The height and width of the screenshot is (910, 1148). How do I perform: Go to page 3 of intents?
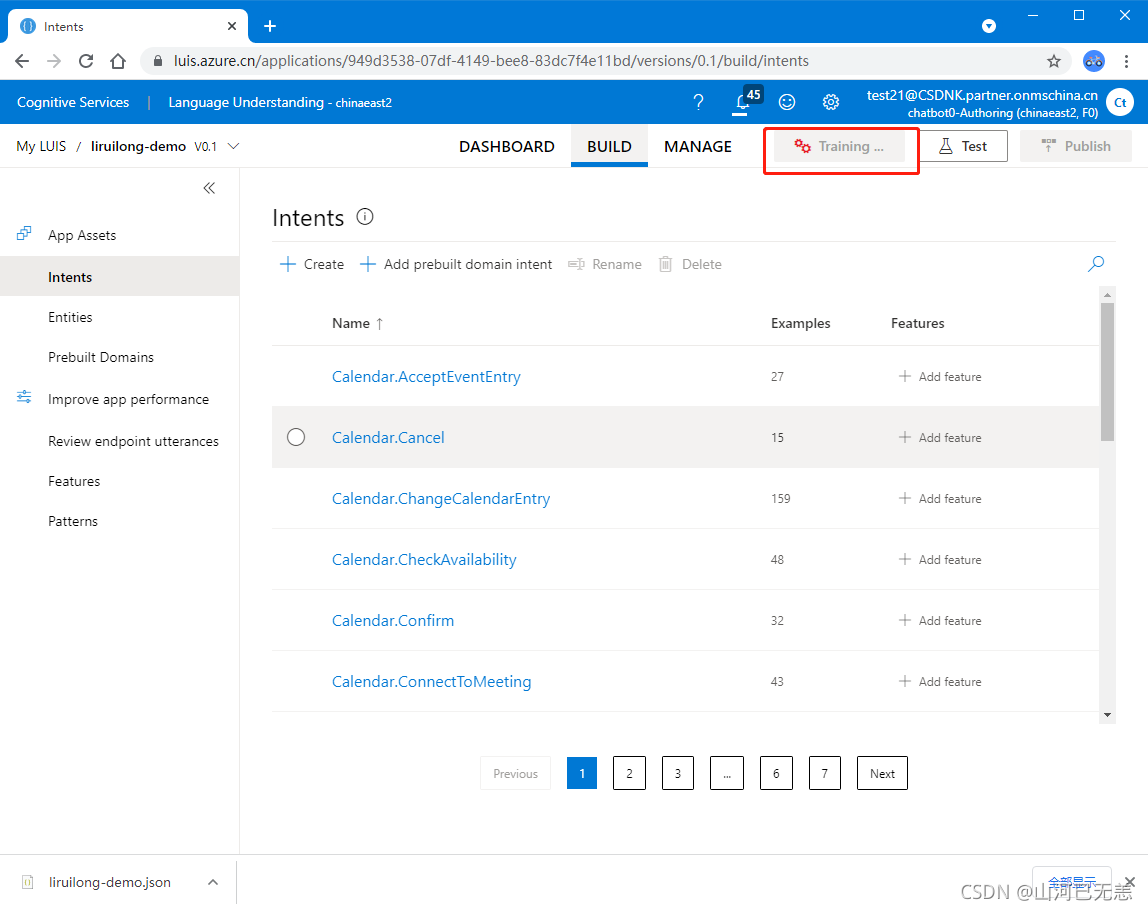point(678,773)
